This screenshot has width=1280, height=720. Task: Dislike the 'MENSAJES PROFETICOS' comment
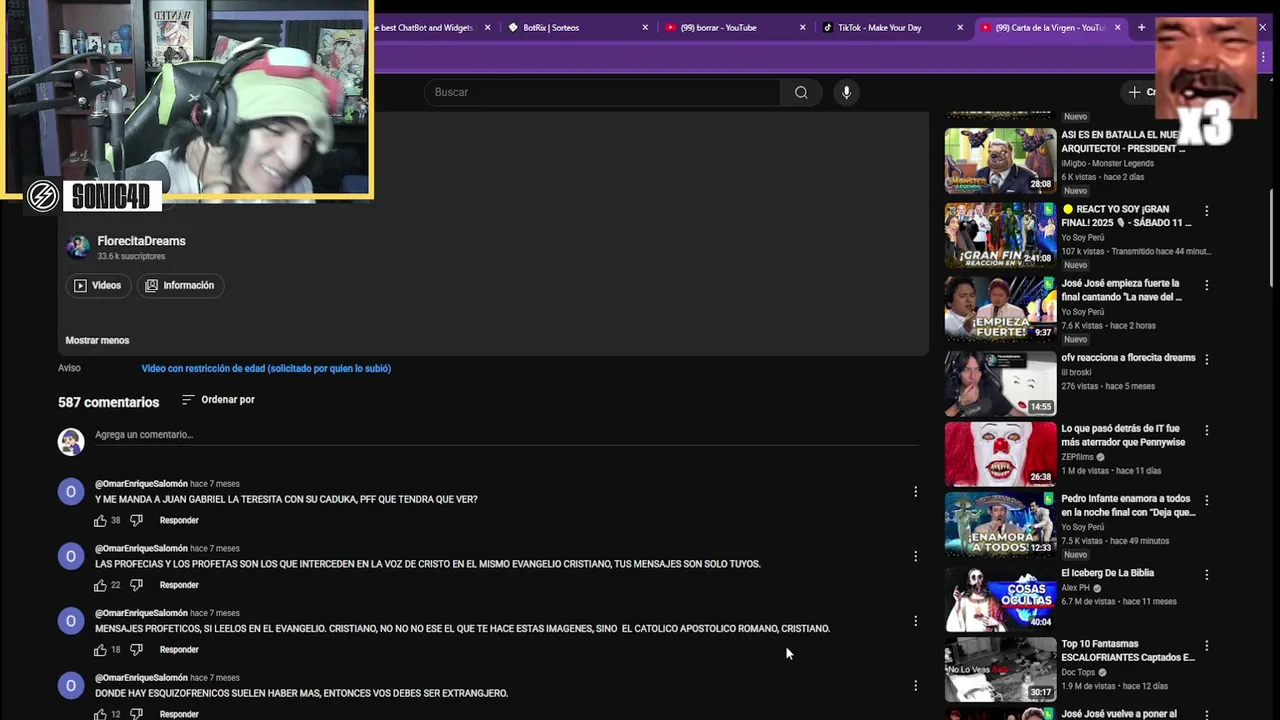click(x=136, y=650)
